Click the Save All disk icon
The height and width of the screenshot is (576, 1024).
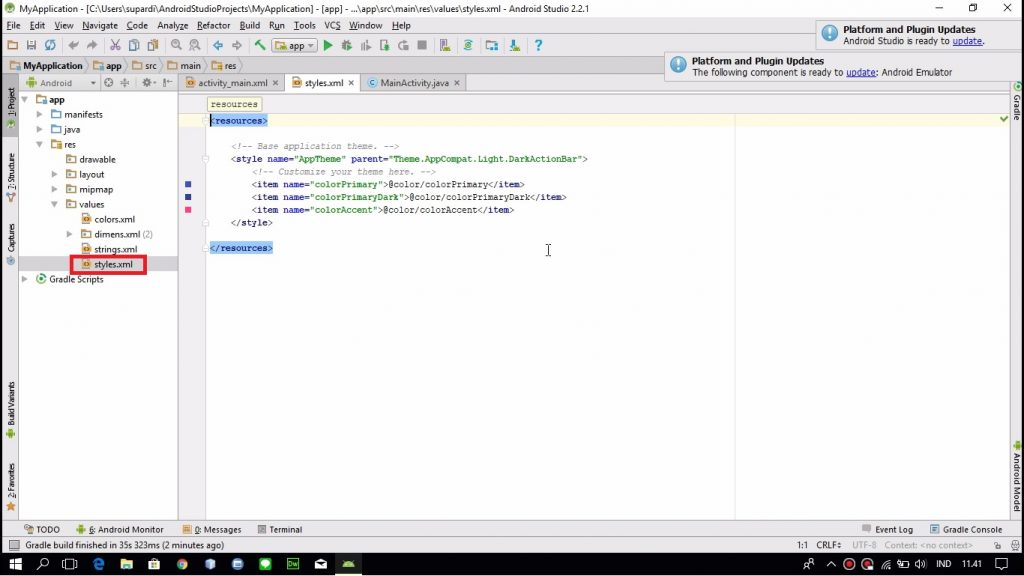pos(31,45)
